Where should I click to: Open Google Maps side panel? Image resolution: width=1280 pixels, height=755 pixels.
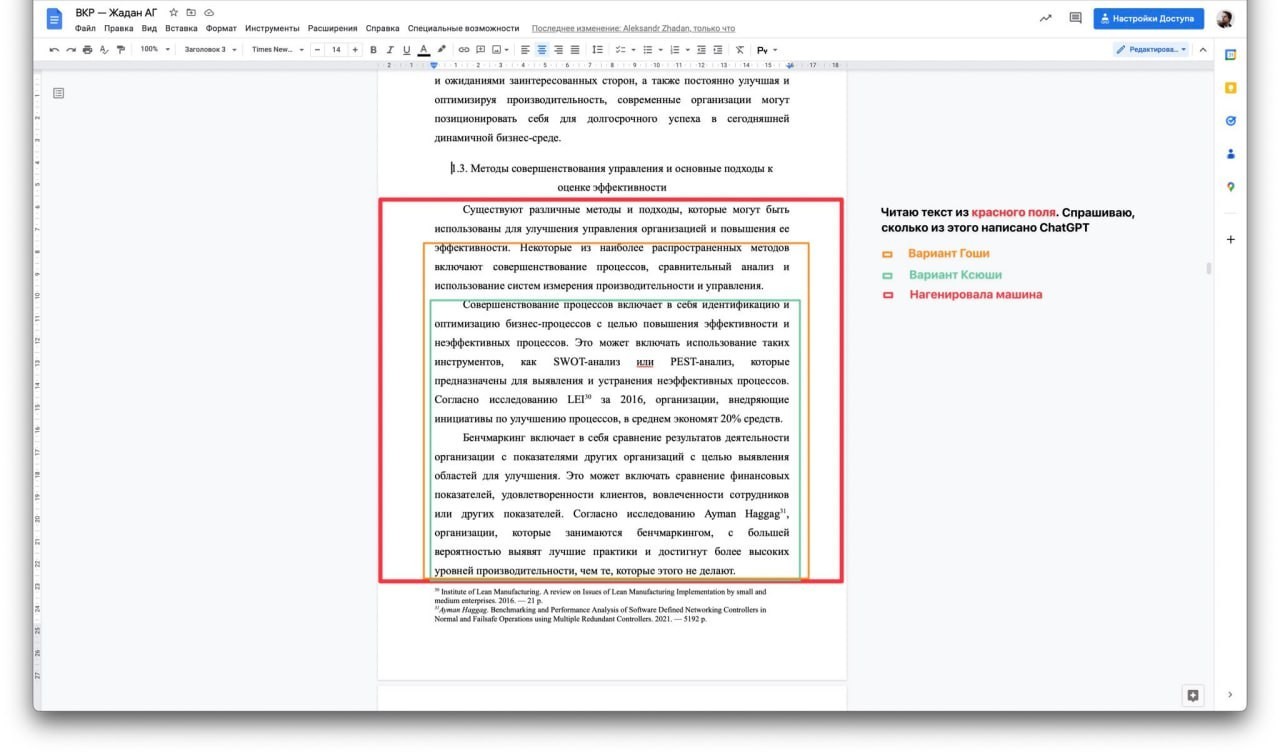coord(1231,187)
